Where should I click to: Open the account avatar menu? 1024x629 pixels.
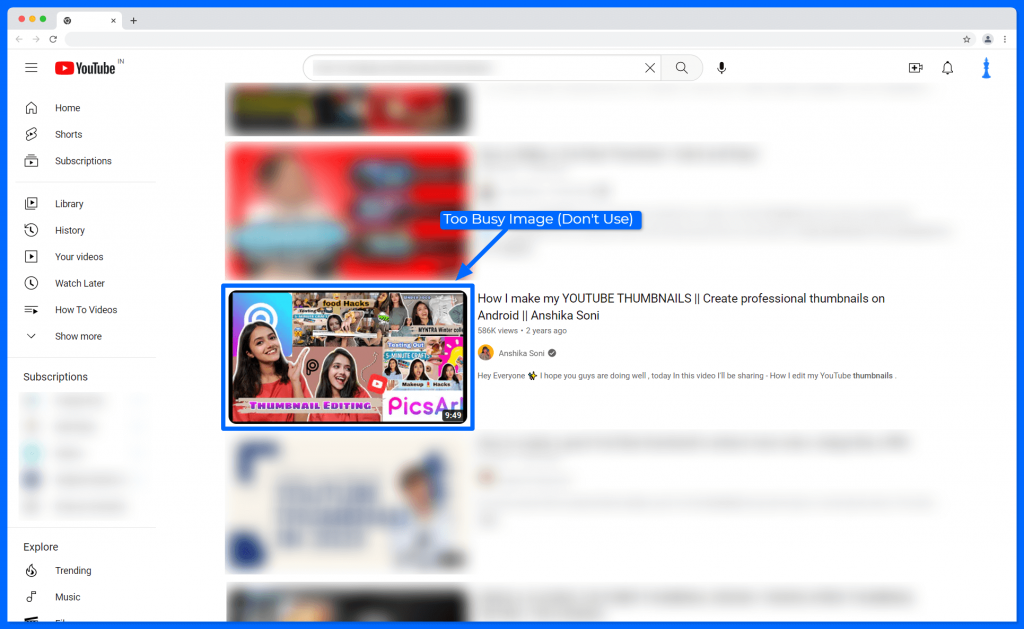click(986, 68)
